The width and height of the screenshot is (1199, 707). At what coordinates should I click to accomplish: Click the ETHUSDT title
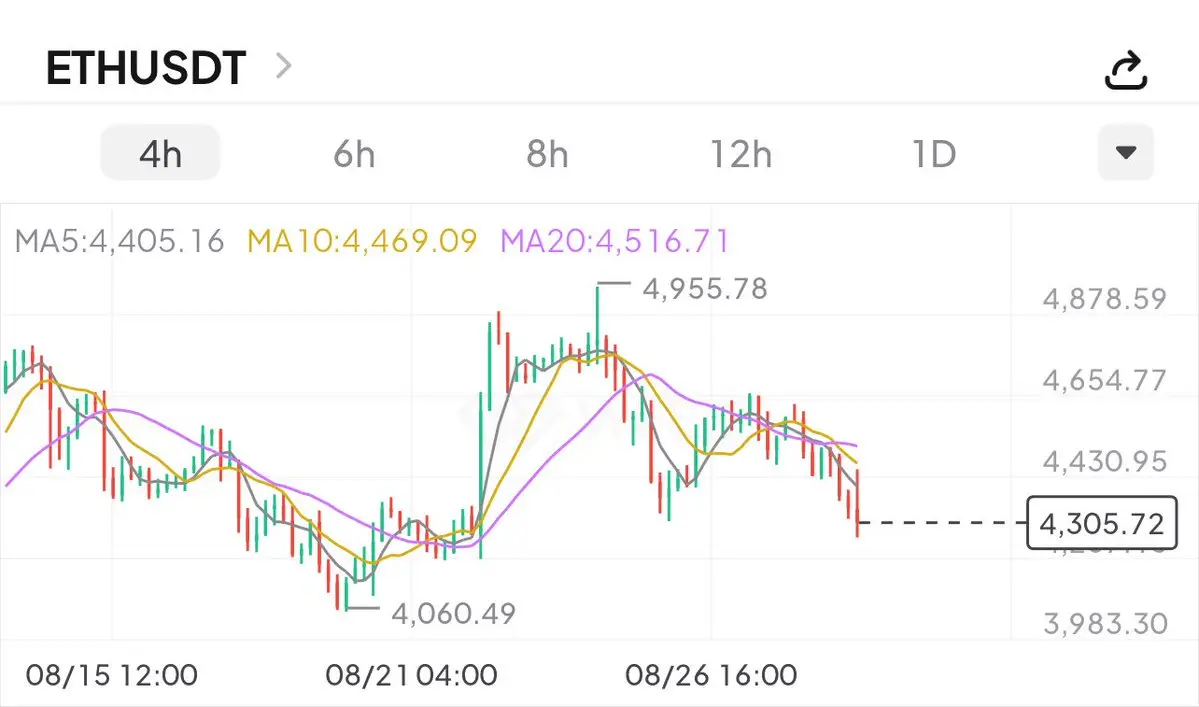point(146,67)
